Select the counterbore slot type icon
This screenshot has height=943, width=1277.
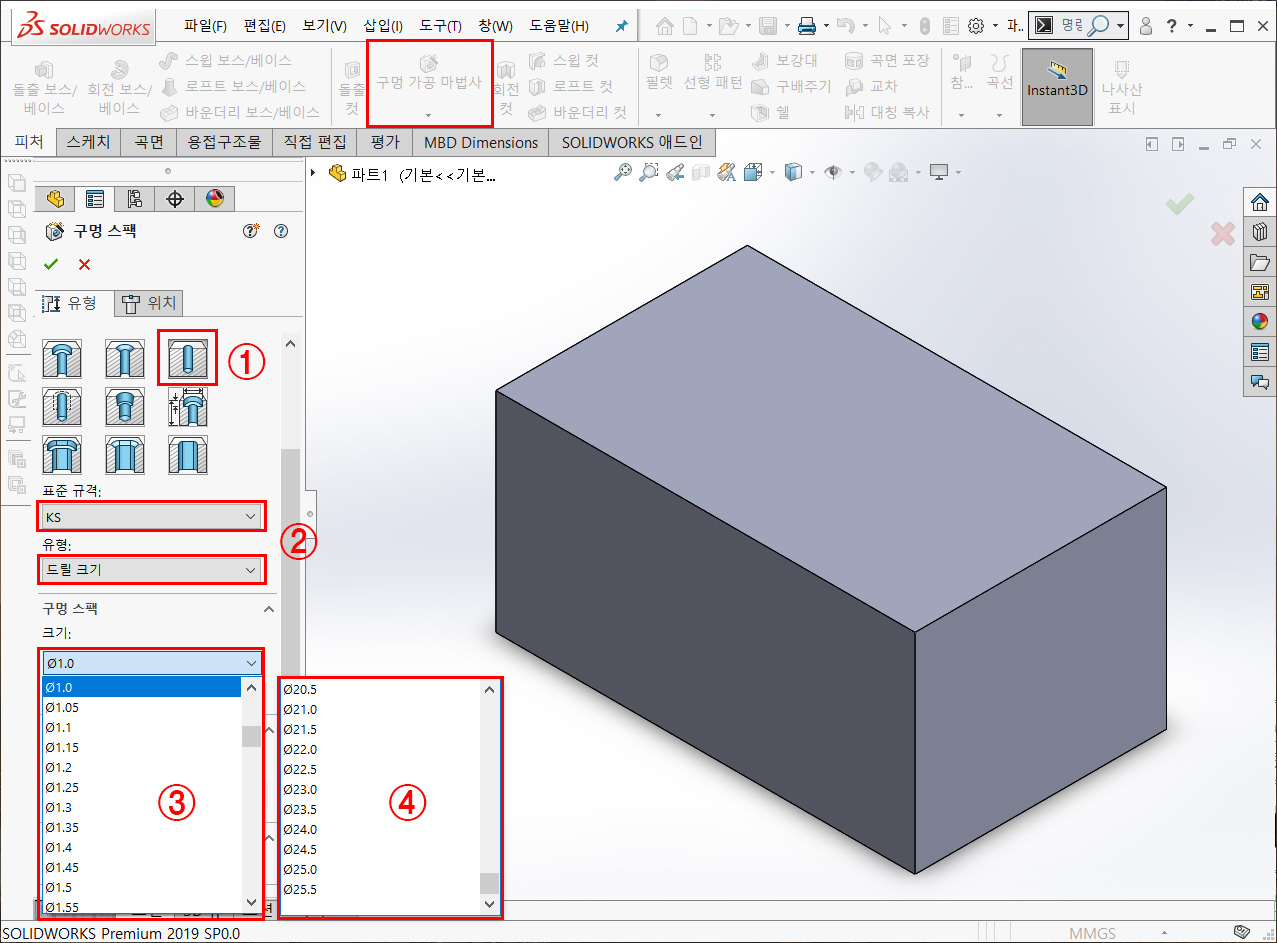click(62, 455)
